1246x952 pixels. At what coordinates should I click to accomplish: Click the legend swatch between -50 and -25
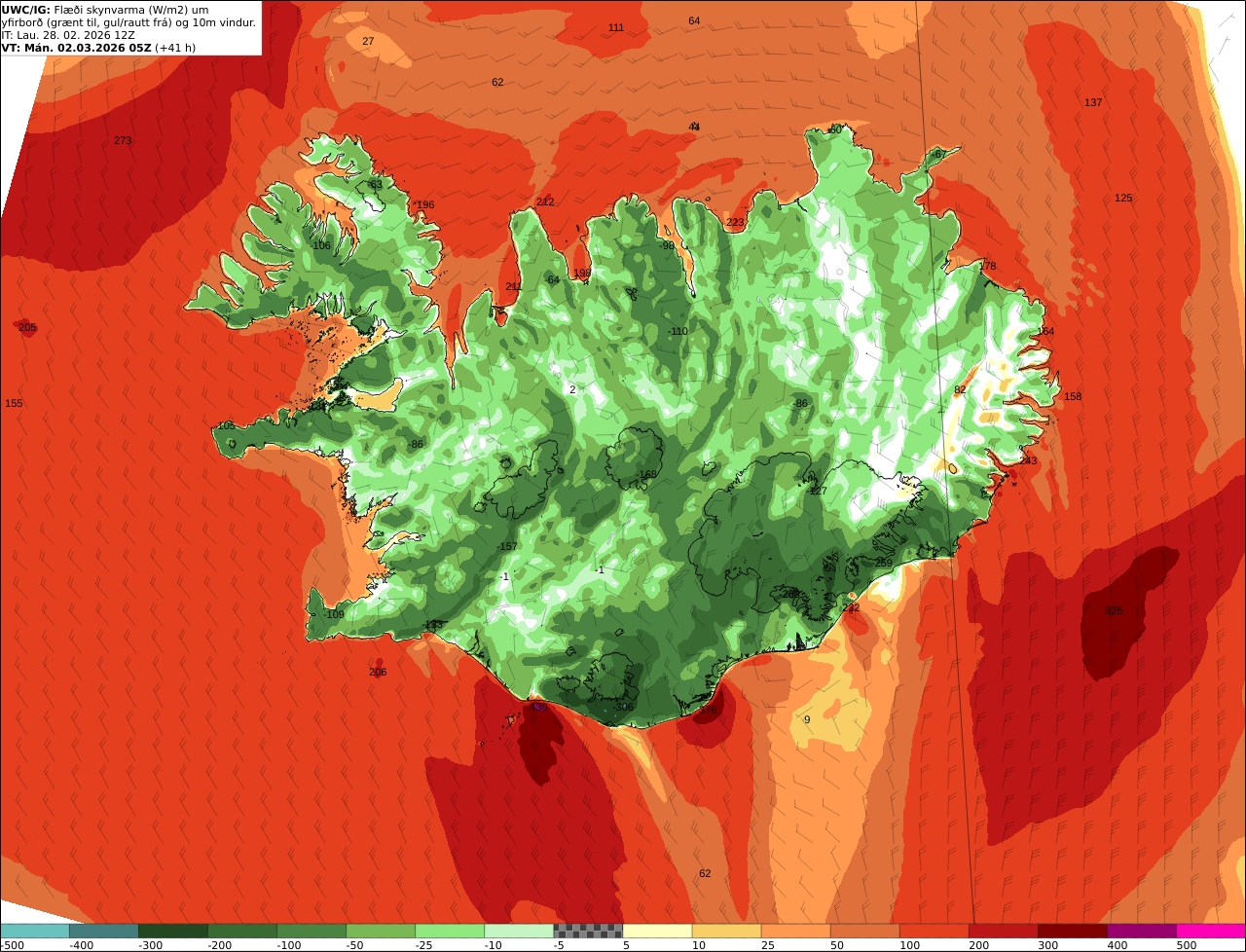pos(381,931)
